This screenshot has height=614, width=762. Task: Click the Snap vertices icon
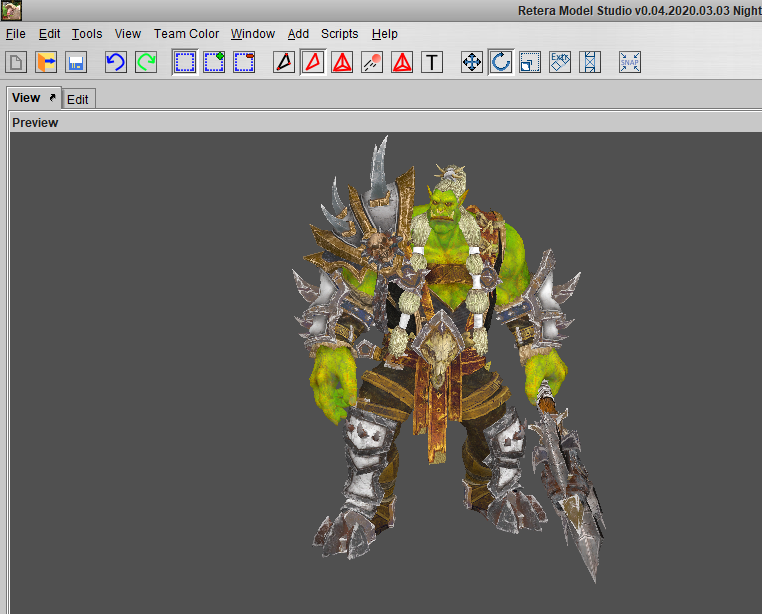coord(630,62)
